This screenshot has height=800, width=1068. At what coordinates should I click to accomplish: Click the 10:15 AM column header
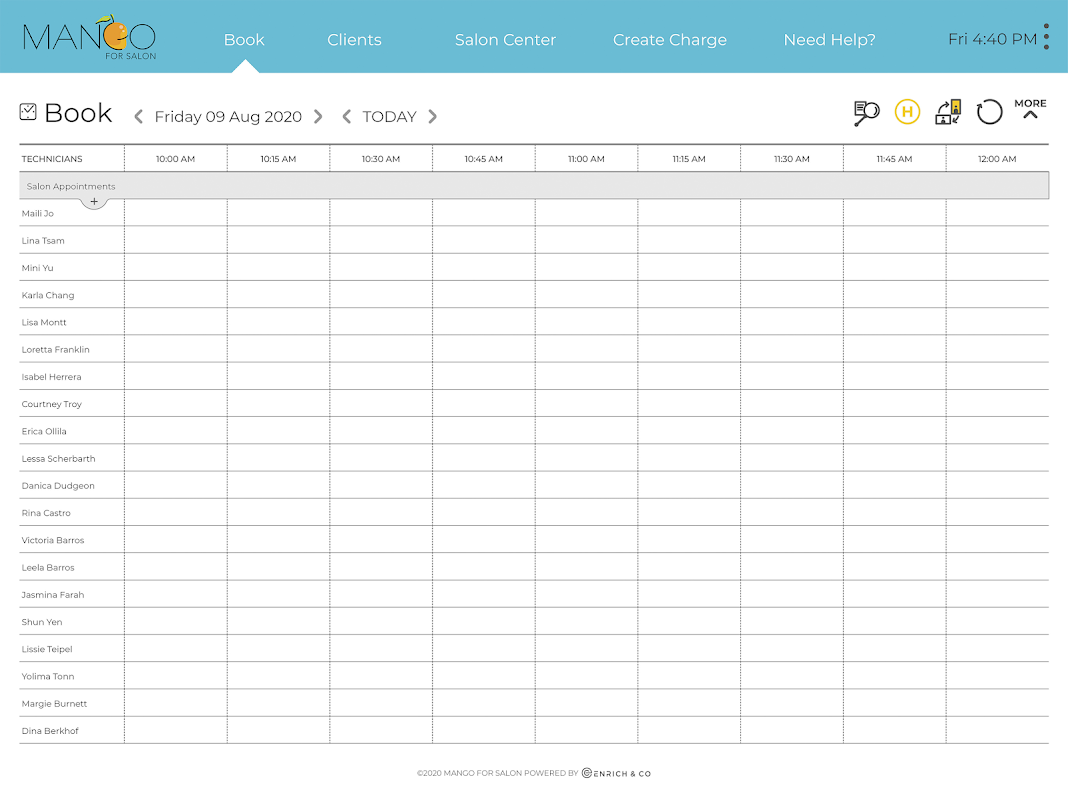click(279, 159)
